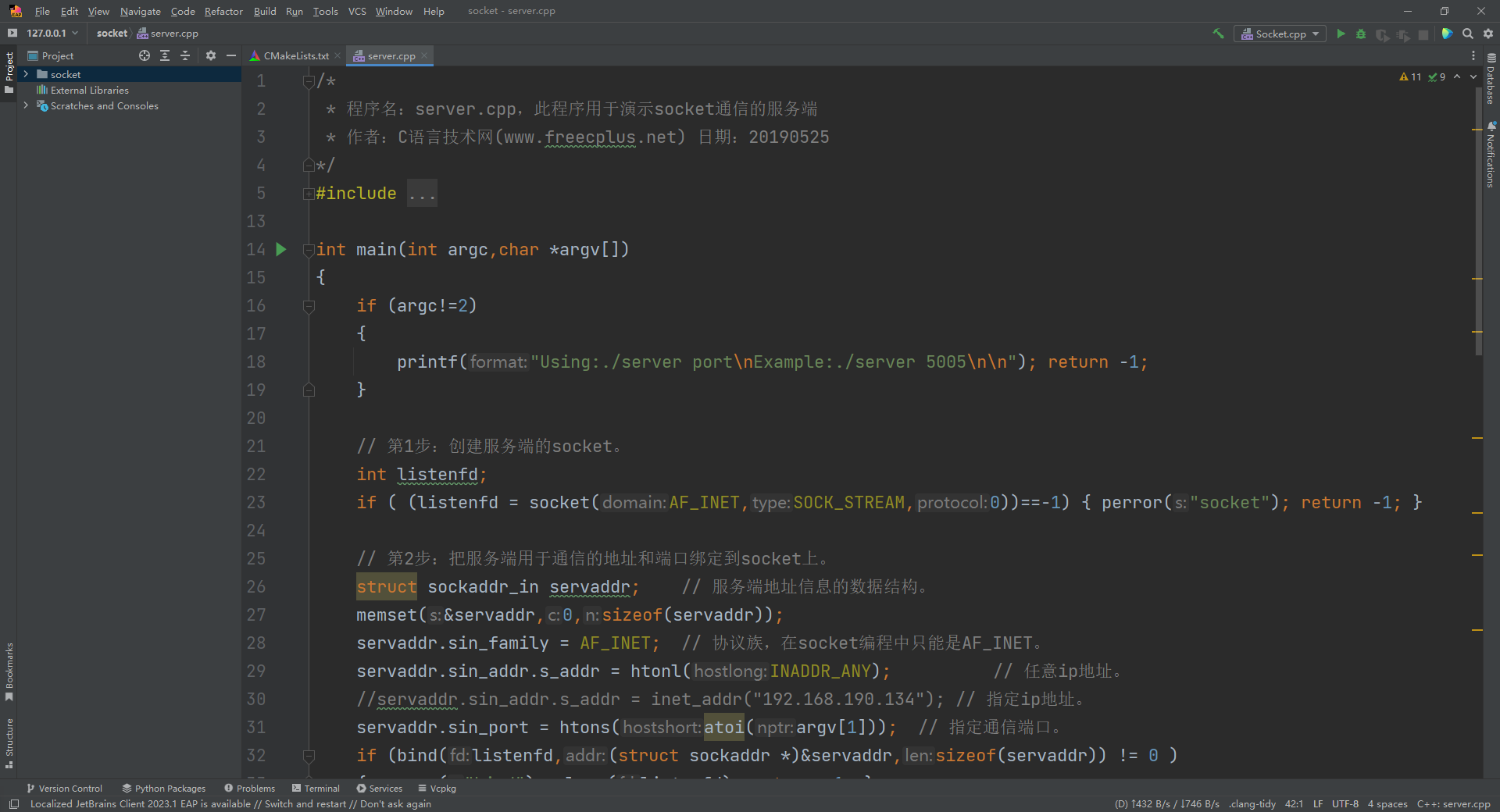Screen dimensions: 1500x812
Task: Open Problems tool window
Action: [250, 788]
